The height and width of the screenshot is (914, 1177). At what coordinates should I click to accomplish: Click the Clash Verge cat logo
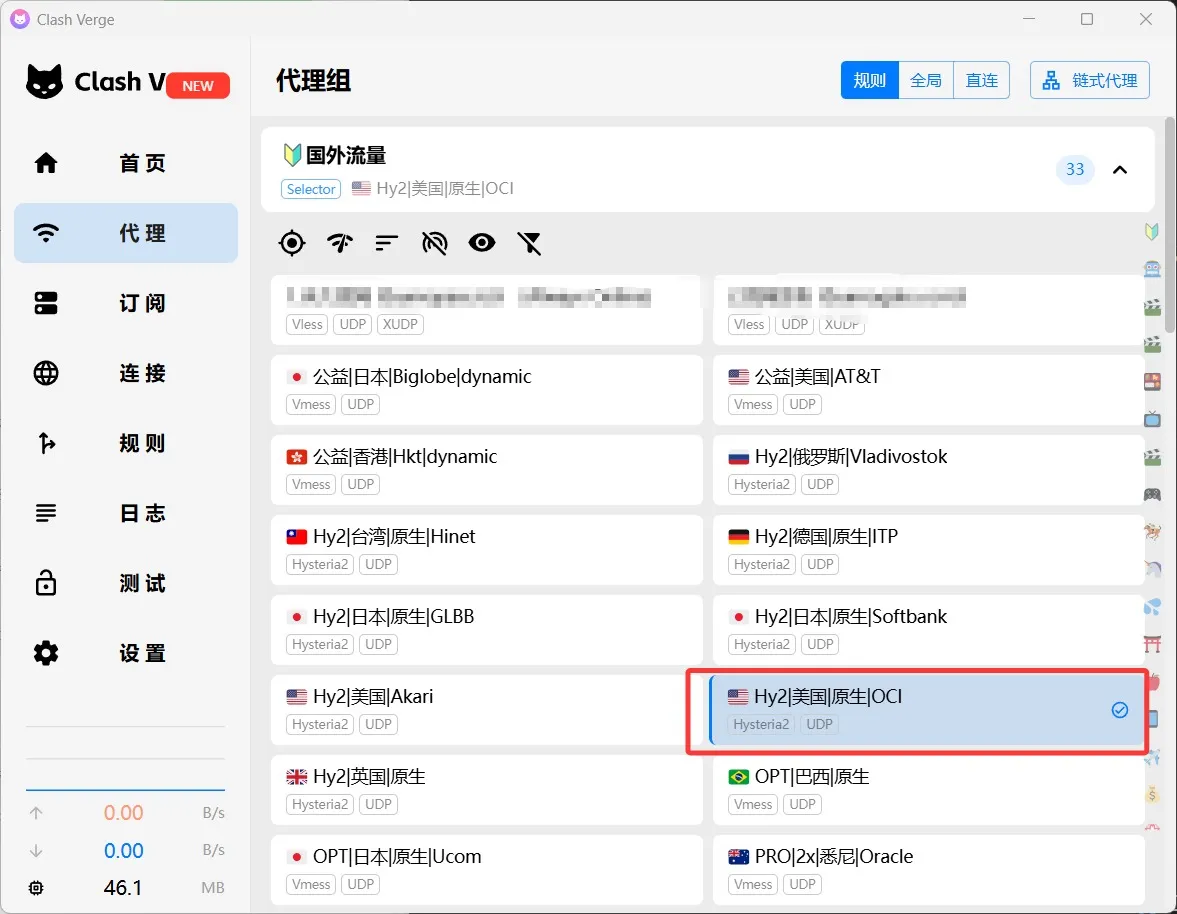point(44,81)
